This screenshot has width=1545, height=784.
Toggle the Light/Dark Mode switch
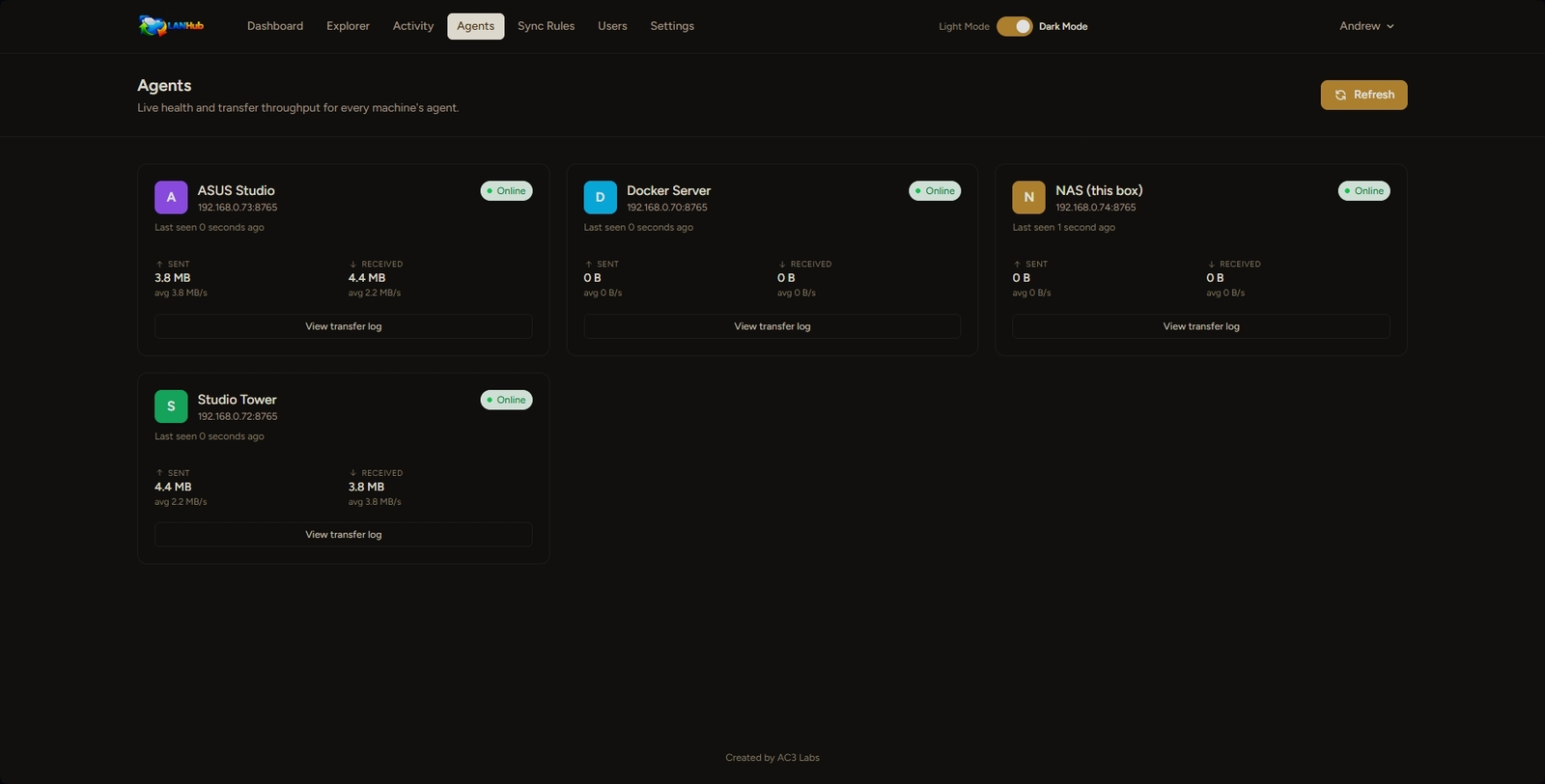(x=1014, y=26)
